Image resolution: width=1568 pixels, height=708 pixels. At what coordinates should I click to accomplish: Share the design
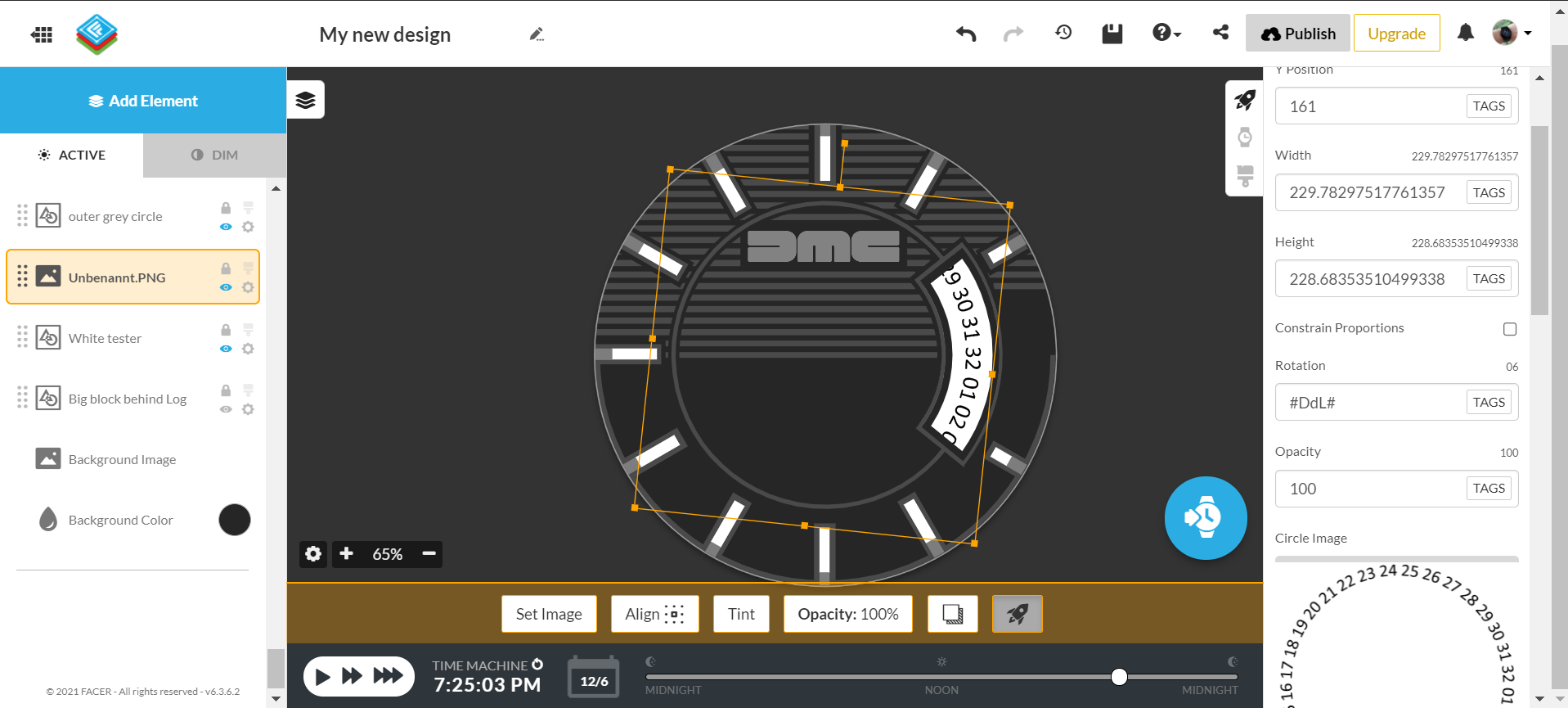pos(1220,32)
